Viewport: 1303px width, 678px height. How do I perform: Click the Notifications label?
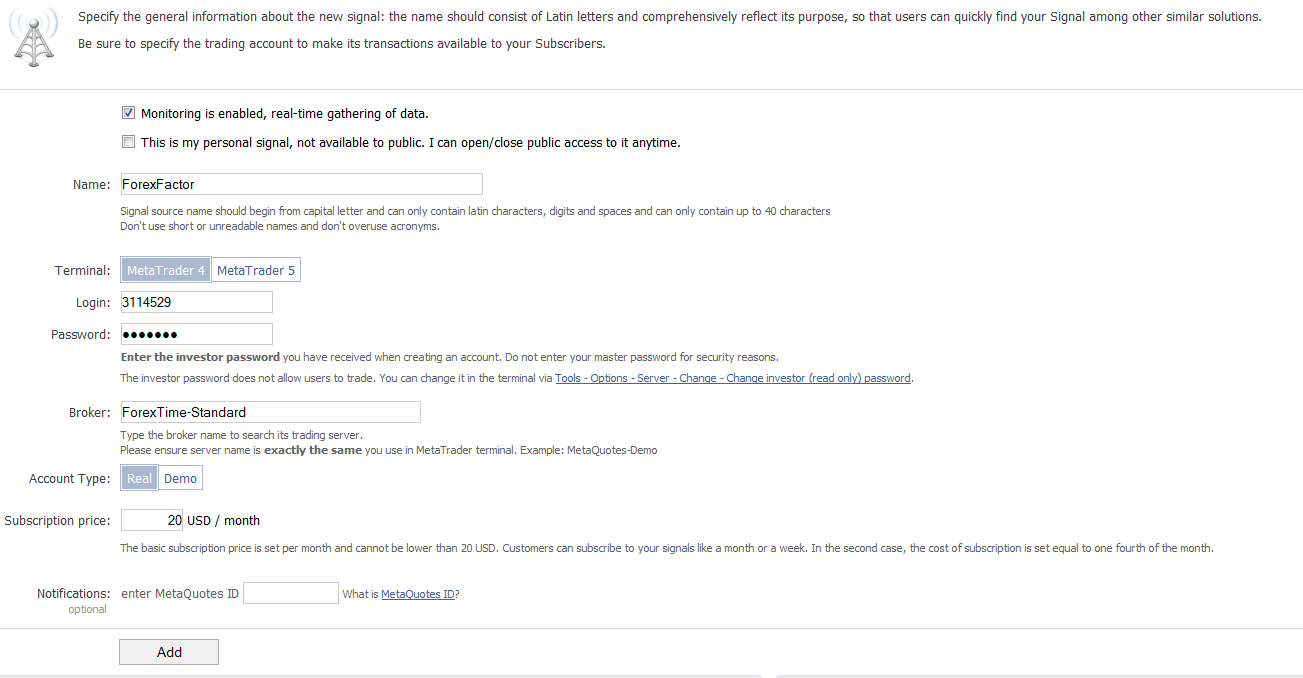73,593
